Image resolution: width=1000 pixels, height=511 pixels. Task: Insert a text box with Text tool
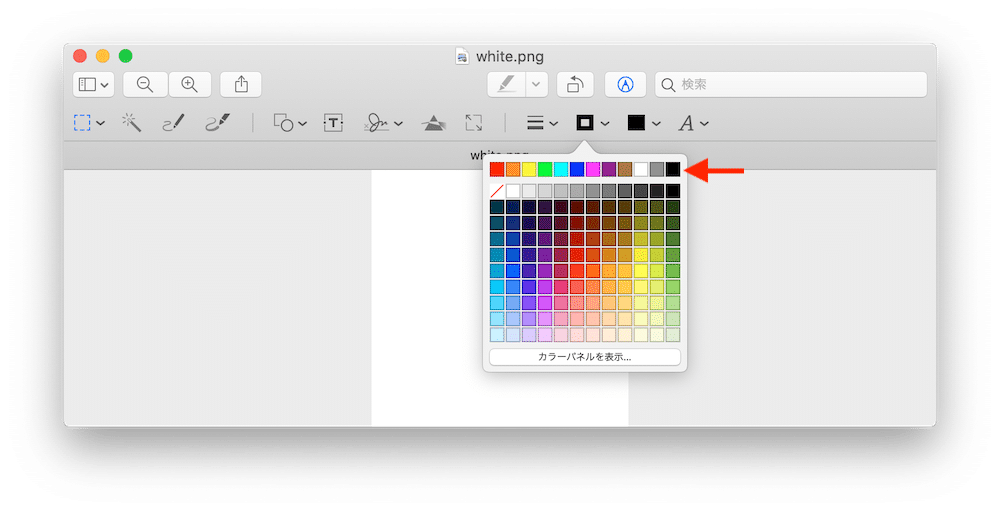tap(333, 123)
